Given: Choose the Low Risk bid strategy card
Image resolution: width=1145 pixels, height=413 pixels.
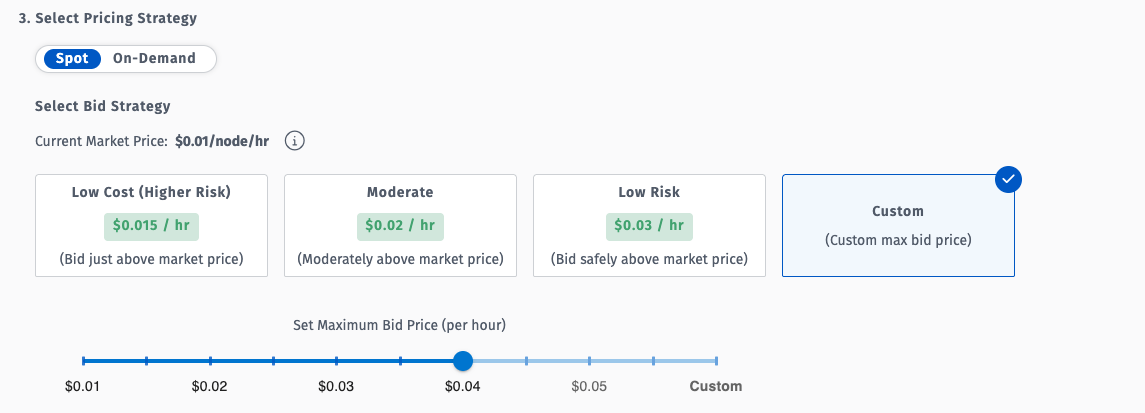Looking at the screenshot, I should coord(649,225).
